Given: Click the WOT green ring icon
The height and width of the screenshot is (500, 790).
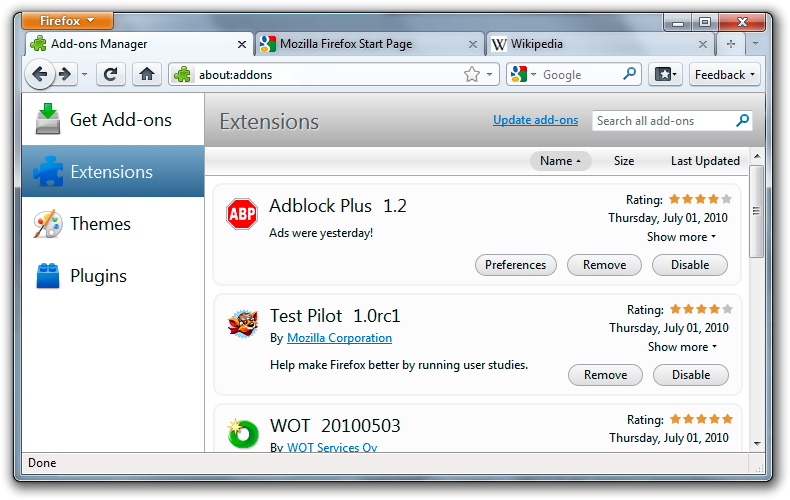Looking at the screenshot, I should (x=243, y=433).
